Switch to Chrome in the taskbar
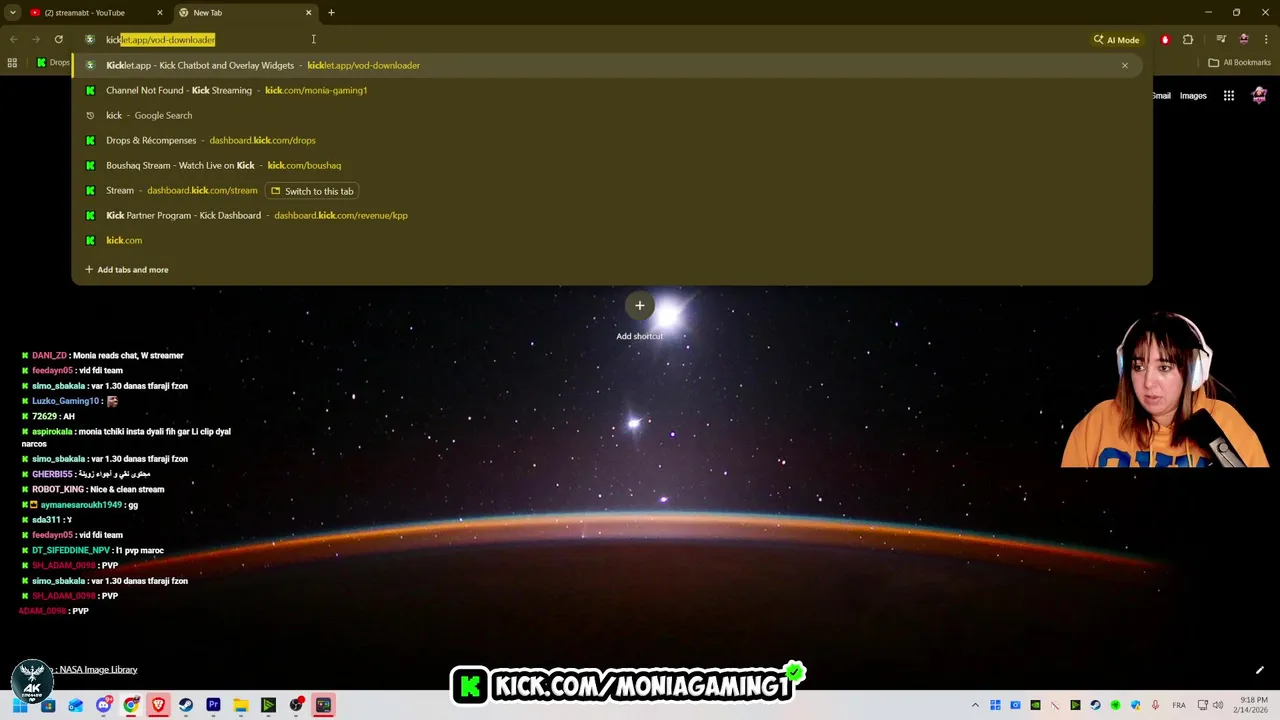1280x720 pixels. tap(131, 706)
